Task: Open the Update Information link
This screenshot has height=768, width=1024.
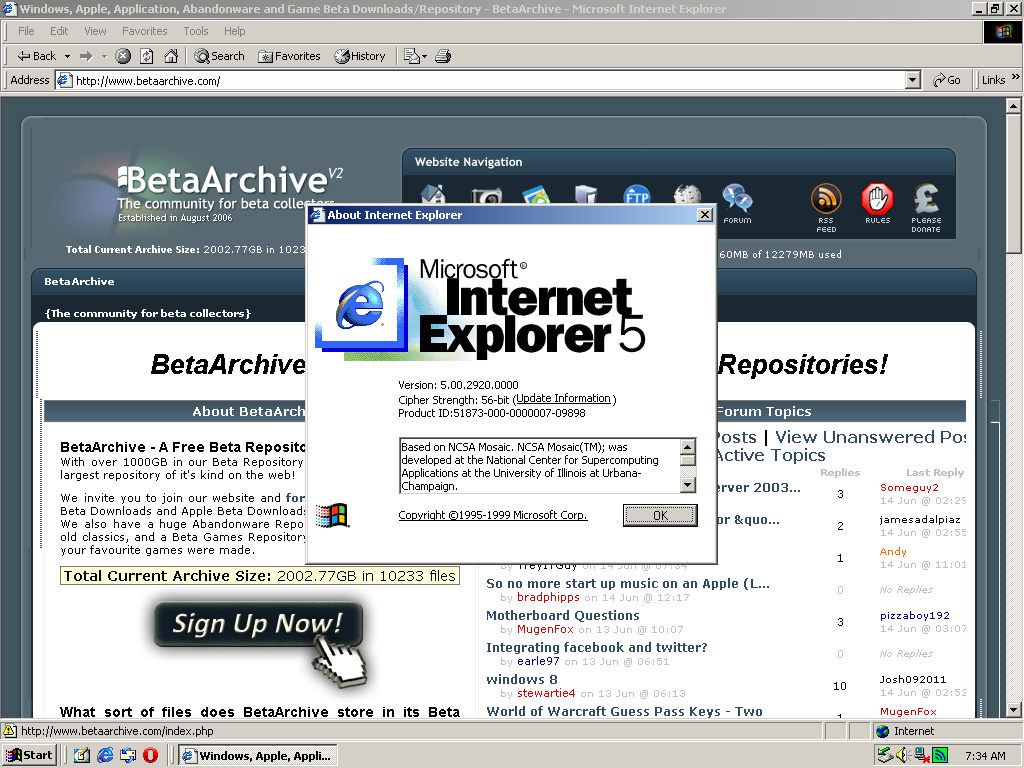Action: pos(564,398)
